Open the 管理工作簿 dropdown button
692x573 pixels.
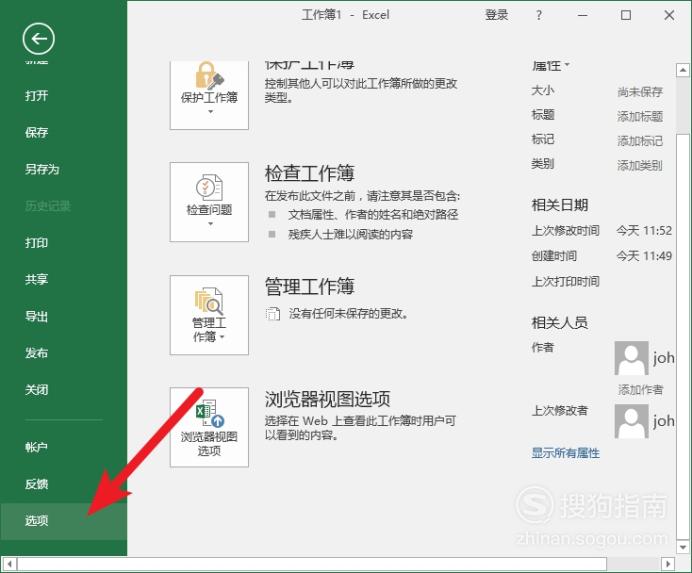(209, 315)
